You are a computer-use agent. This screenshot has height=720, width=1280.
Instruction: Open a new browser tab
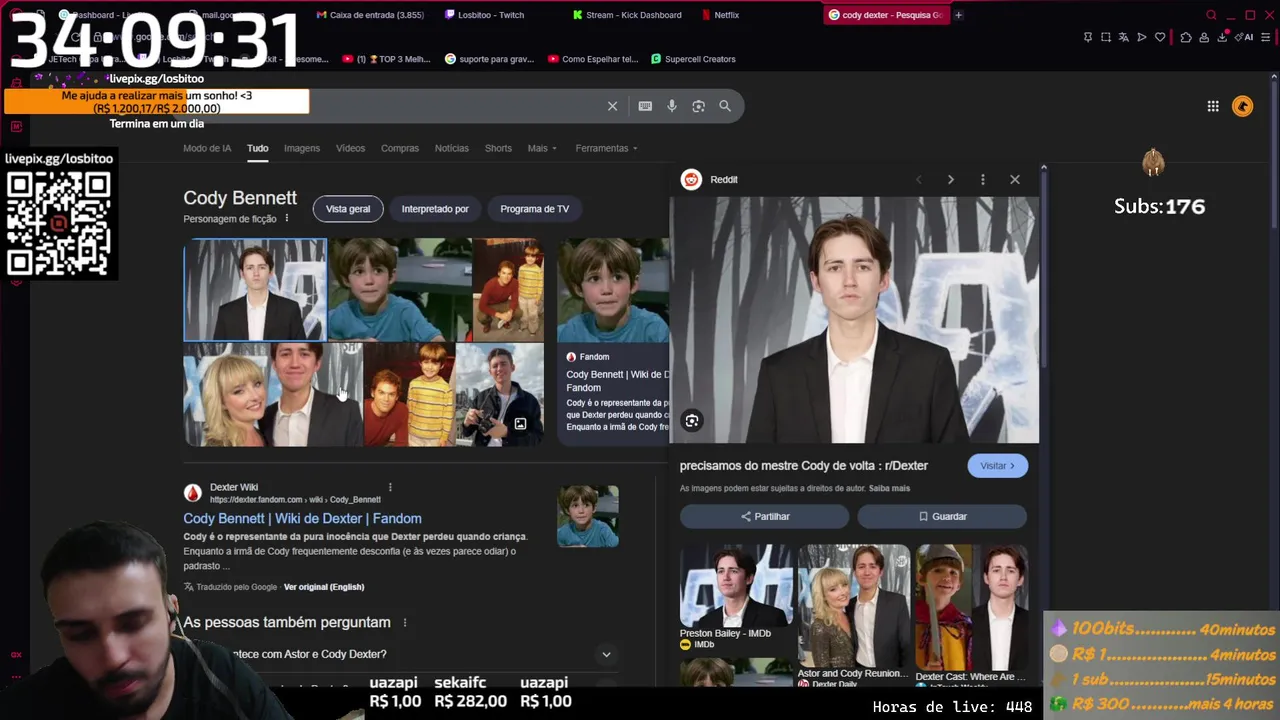coord(958,15)
